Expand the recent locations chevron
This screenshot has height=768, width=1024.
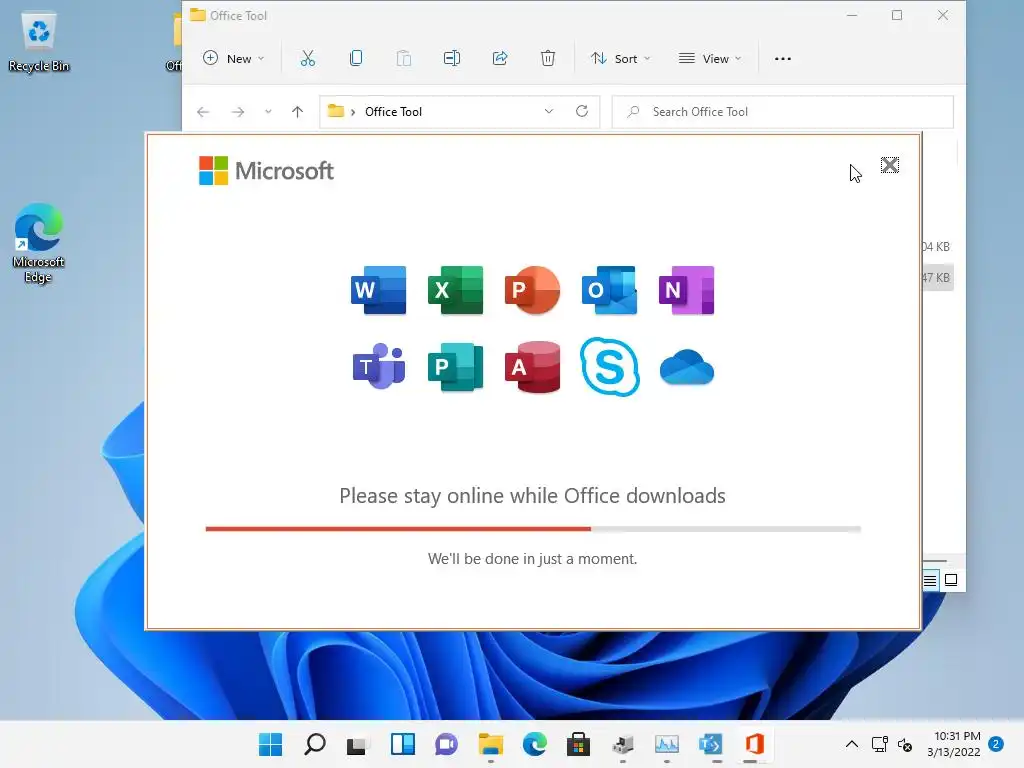tap(268, 112)
